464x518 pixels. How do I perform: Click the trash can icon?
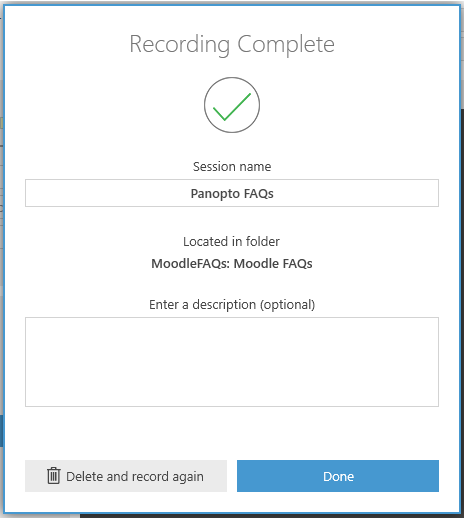[53, 476]
